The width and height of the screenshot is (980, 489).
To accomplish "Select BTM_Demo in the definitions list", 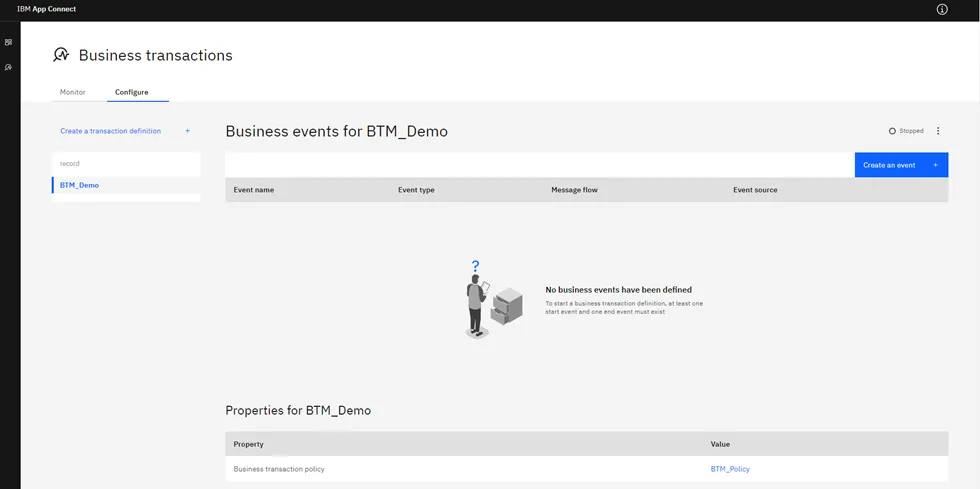I will [x=126, y=185].
